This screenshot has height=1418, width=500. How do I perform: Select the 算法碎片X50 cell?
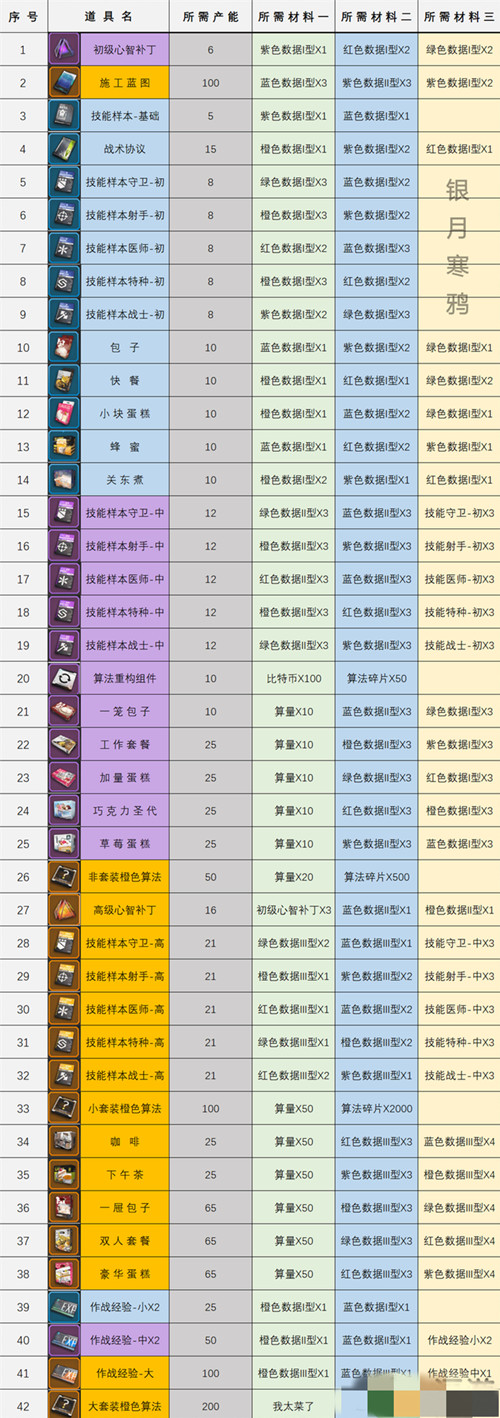[x=376, y=678]
